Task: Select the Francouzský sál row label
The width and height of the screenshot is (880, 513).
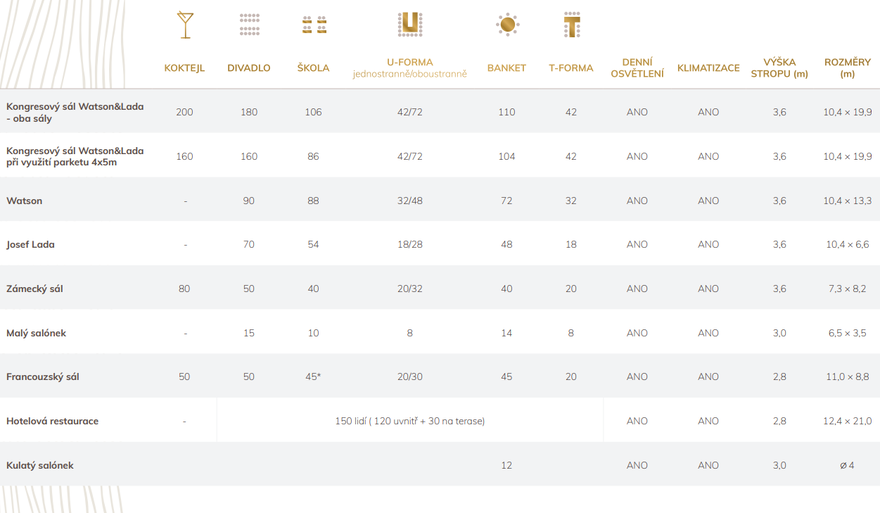Action: pyautogui.click(x=43, y=377)
